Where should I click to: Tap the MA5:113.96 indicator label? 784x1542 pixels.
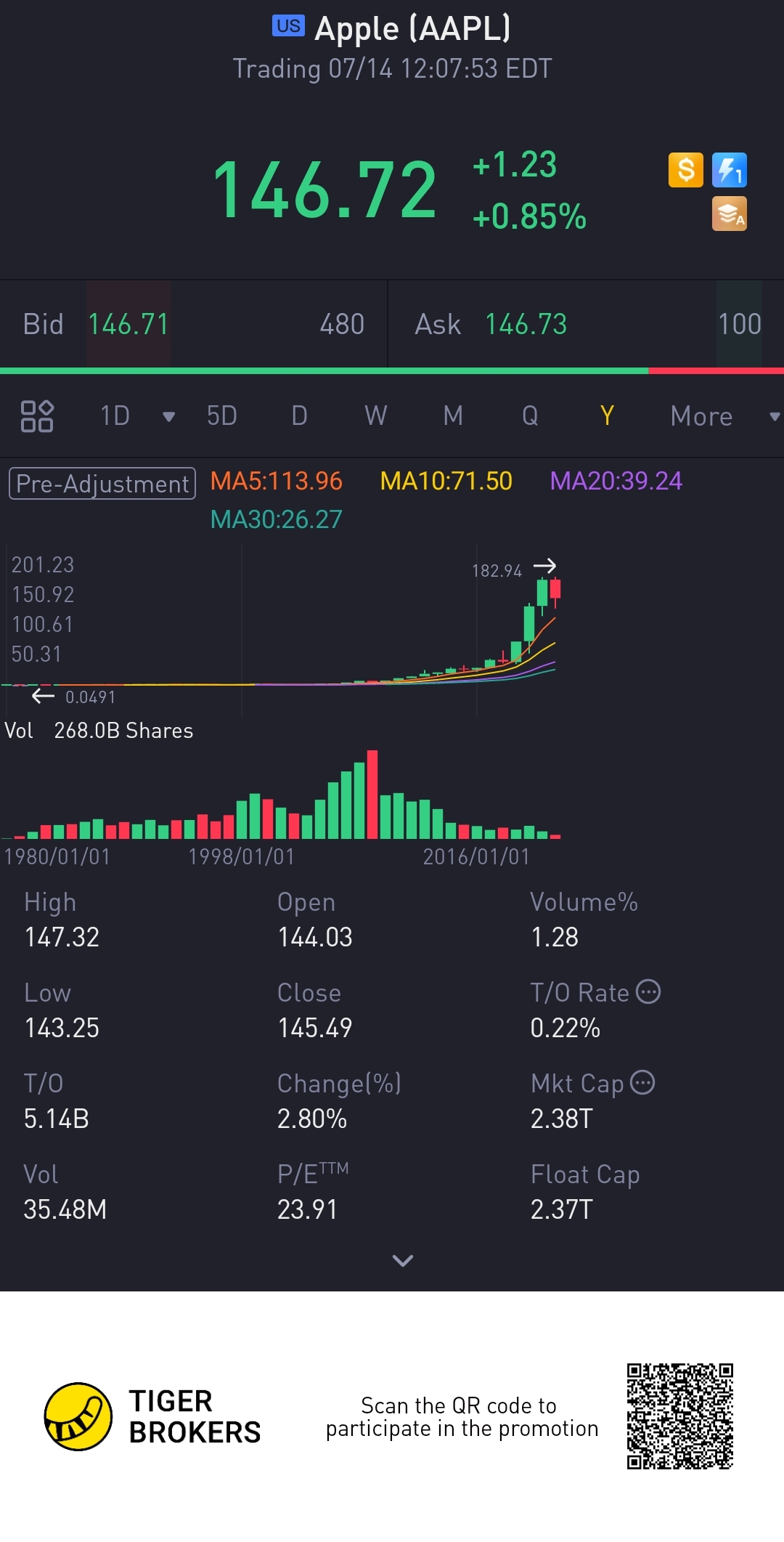pos(276,481)
